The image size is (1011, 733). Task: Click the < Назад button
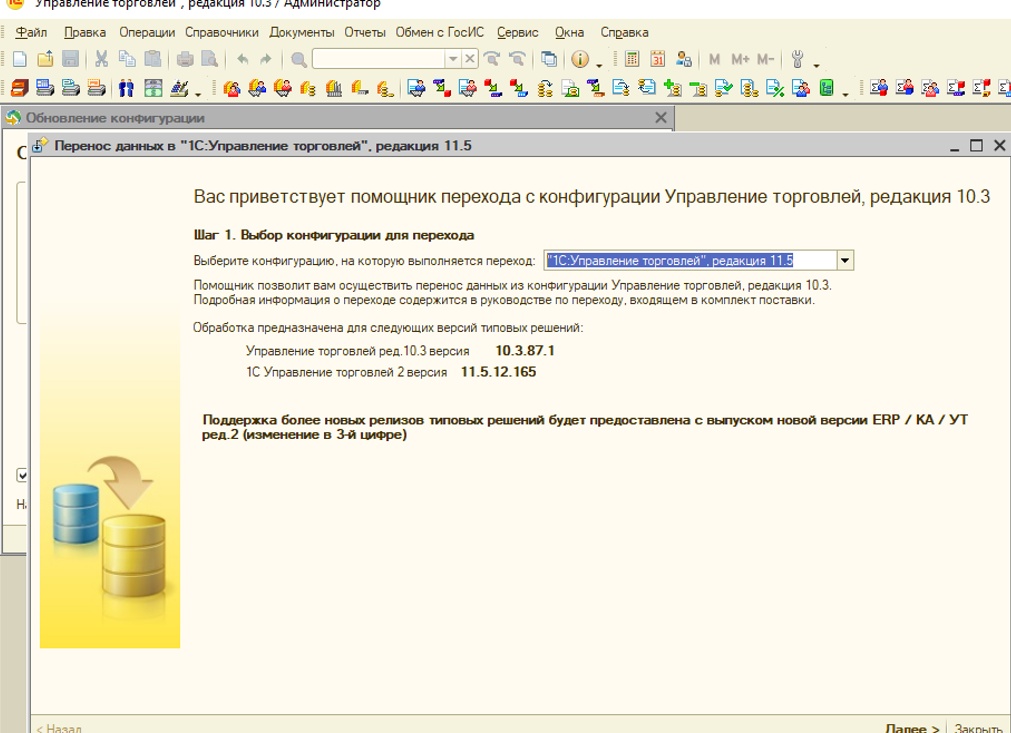coord(59,728)
